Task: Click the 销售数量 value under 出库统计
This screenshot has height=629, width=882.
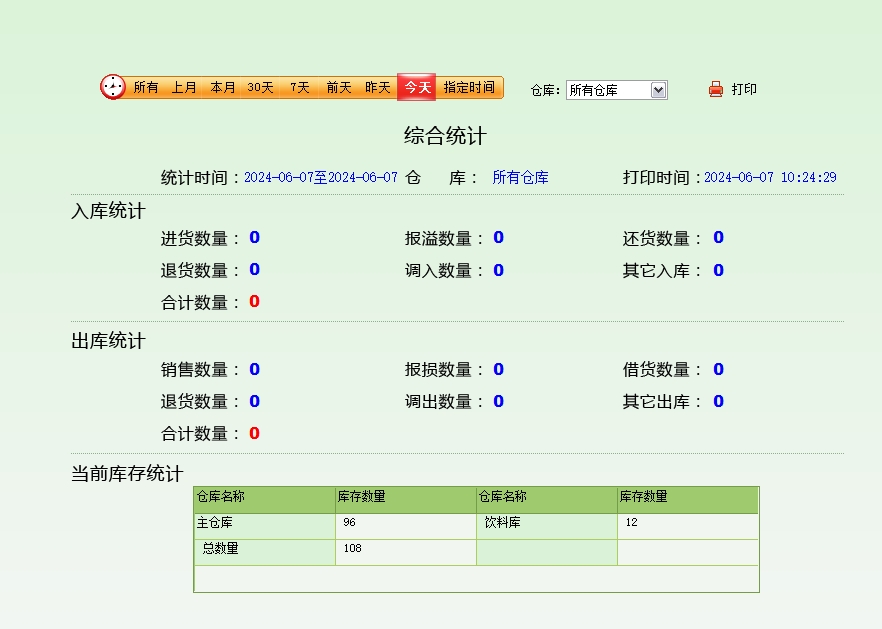Action: (x=254, y=370)
